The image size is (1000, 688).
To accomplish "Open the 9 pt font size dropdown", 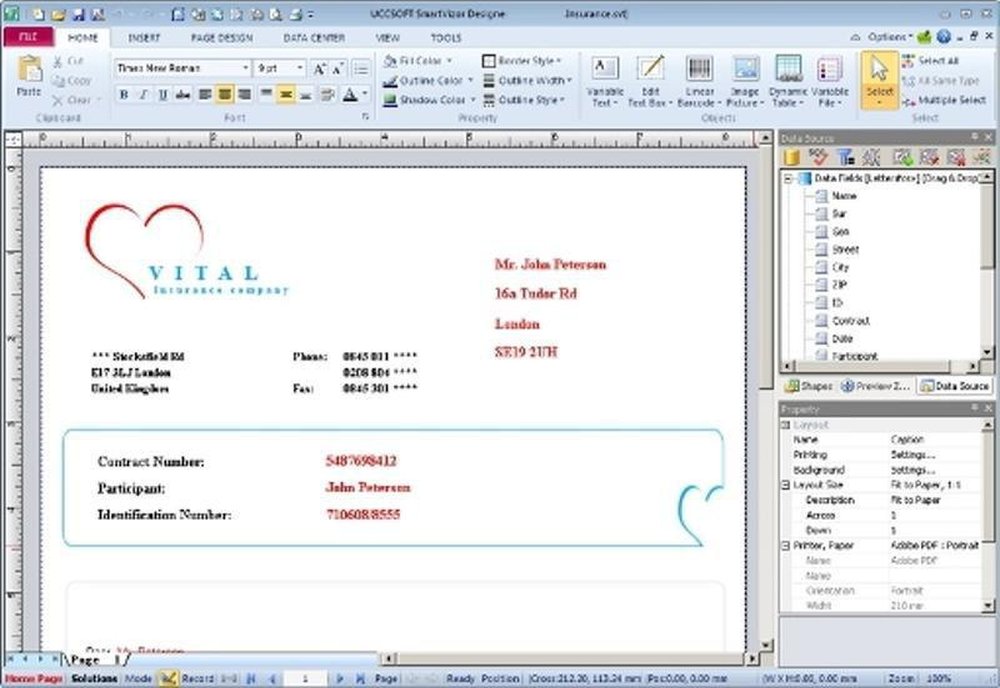I will pyautogui.click(x=300, y=68).
